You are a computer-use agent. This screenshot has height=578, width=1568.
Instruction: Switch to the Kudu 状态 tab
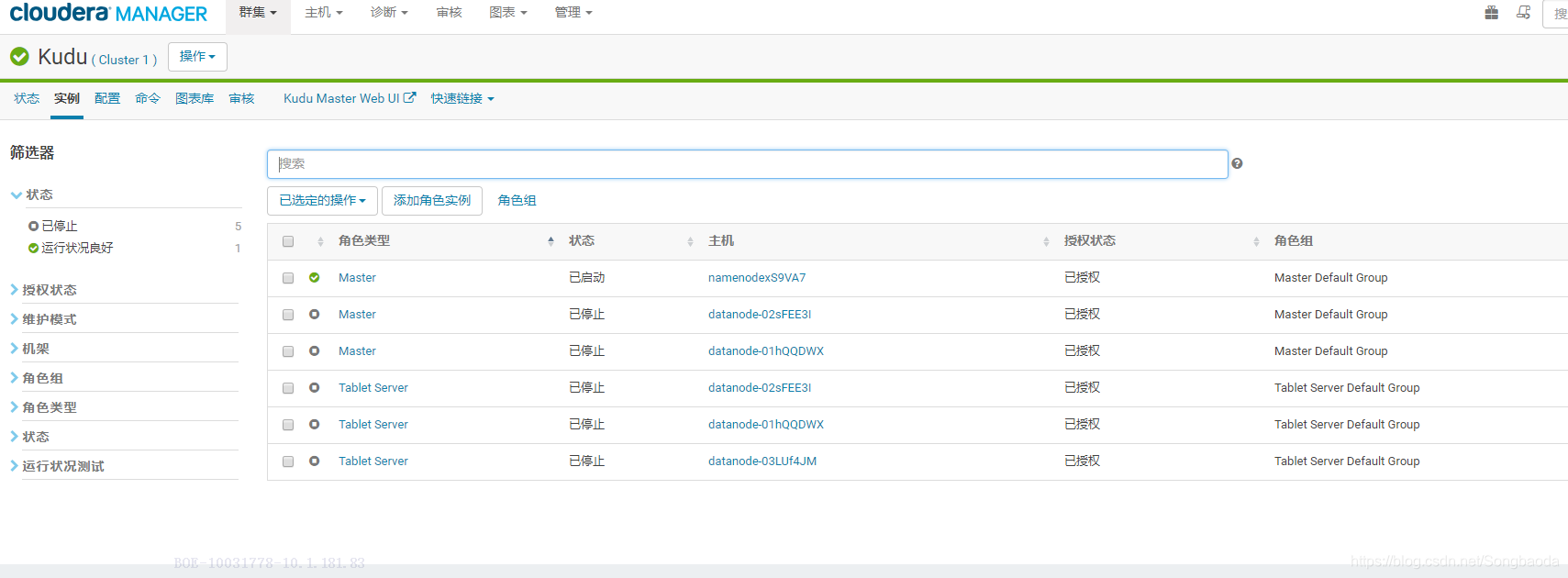(x=27, y=98)
